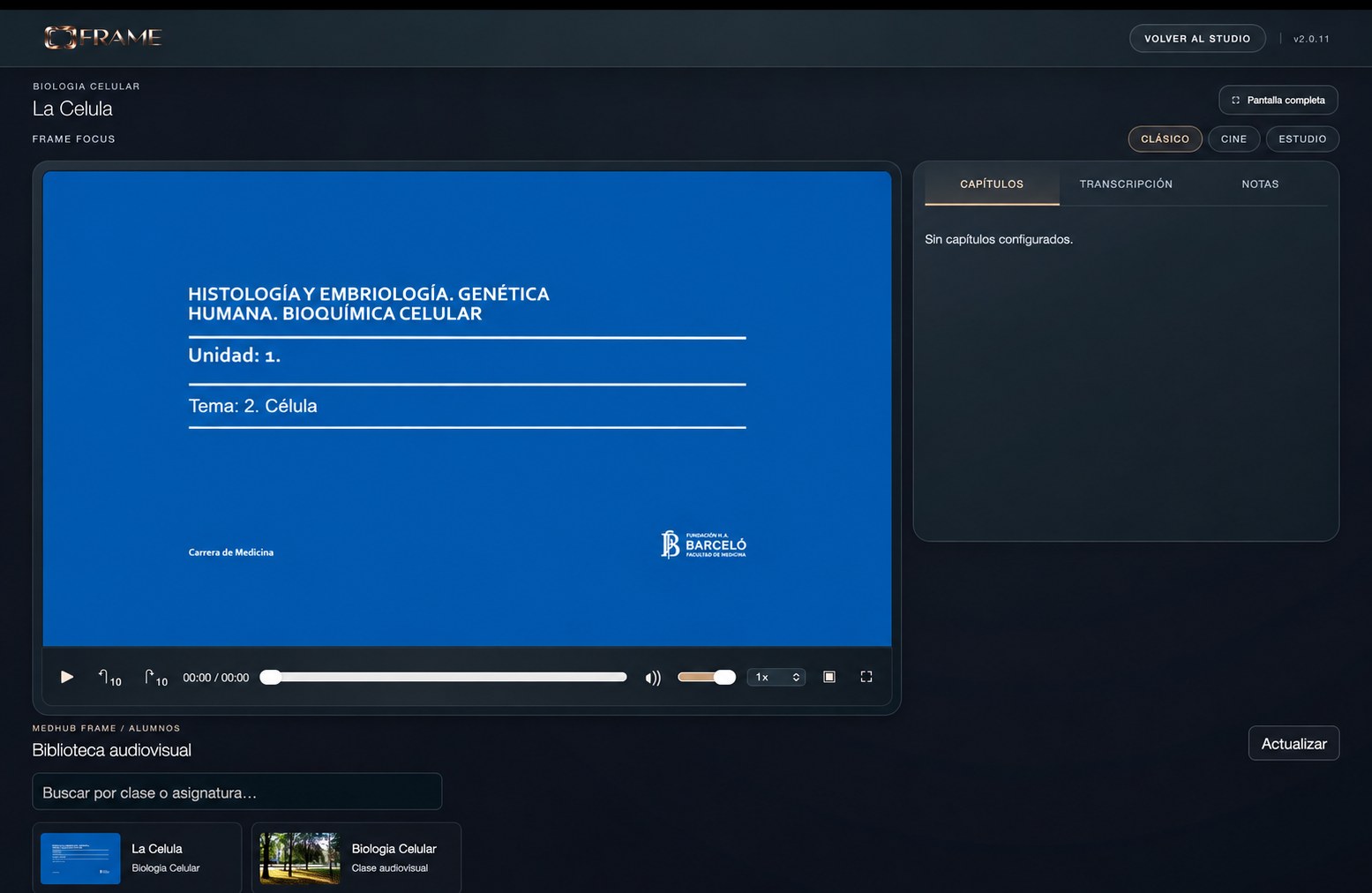Switch to the Clásico layout mode
1372x893 pixels.
(x=1165, y=139)
